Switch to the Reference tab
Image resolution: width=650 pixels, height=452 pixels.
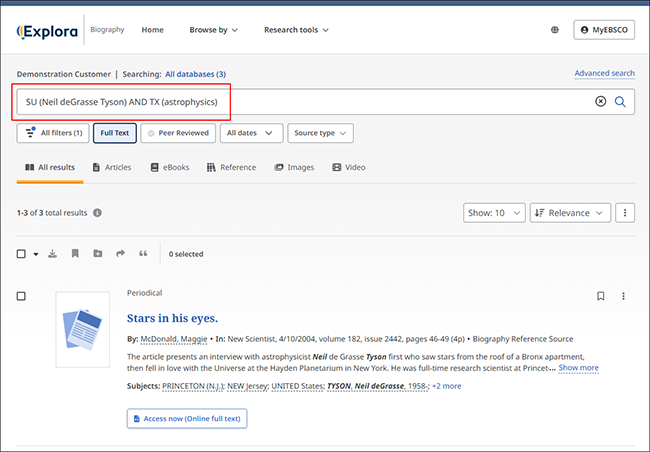[x=232, y=168]
